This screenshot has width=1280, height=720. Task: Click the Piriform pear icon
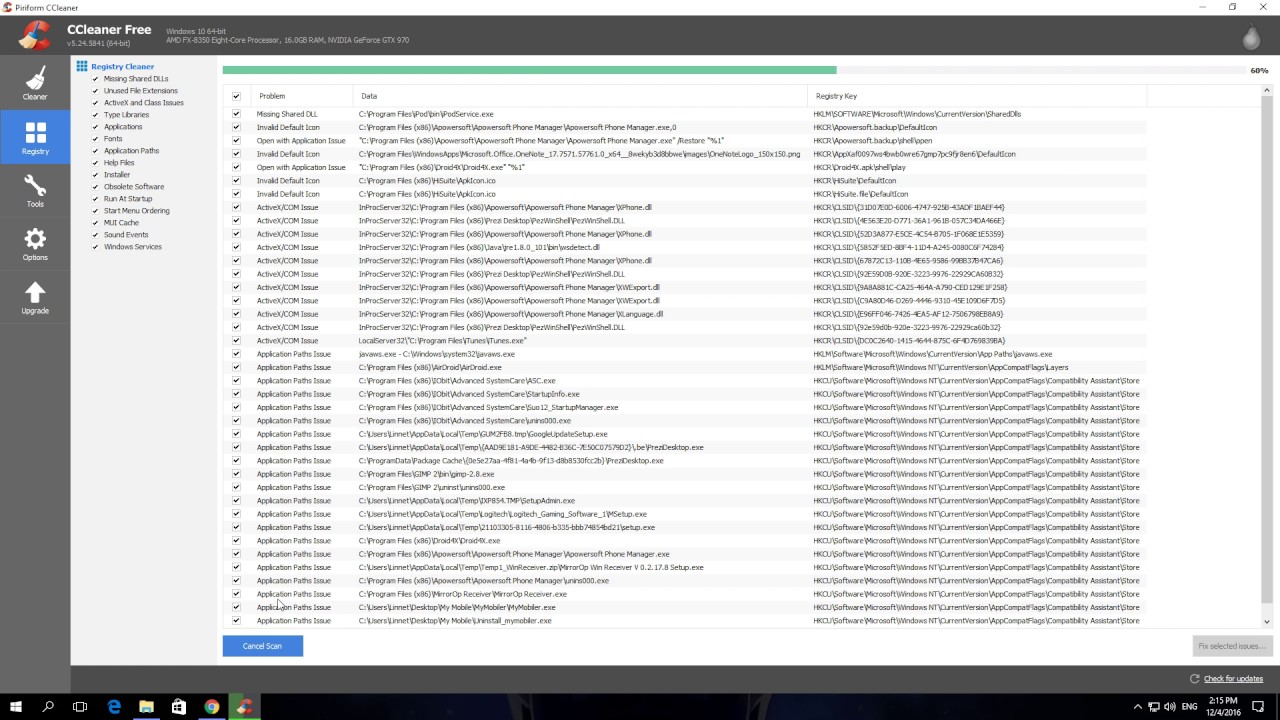click(x=1251, y=37)
